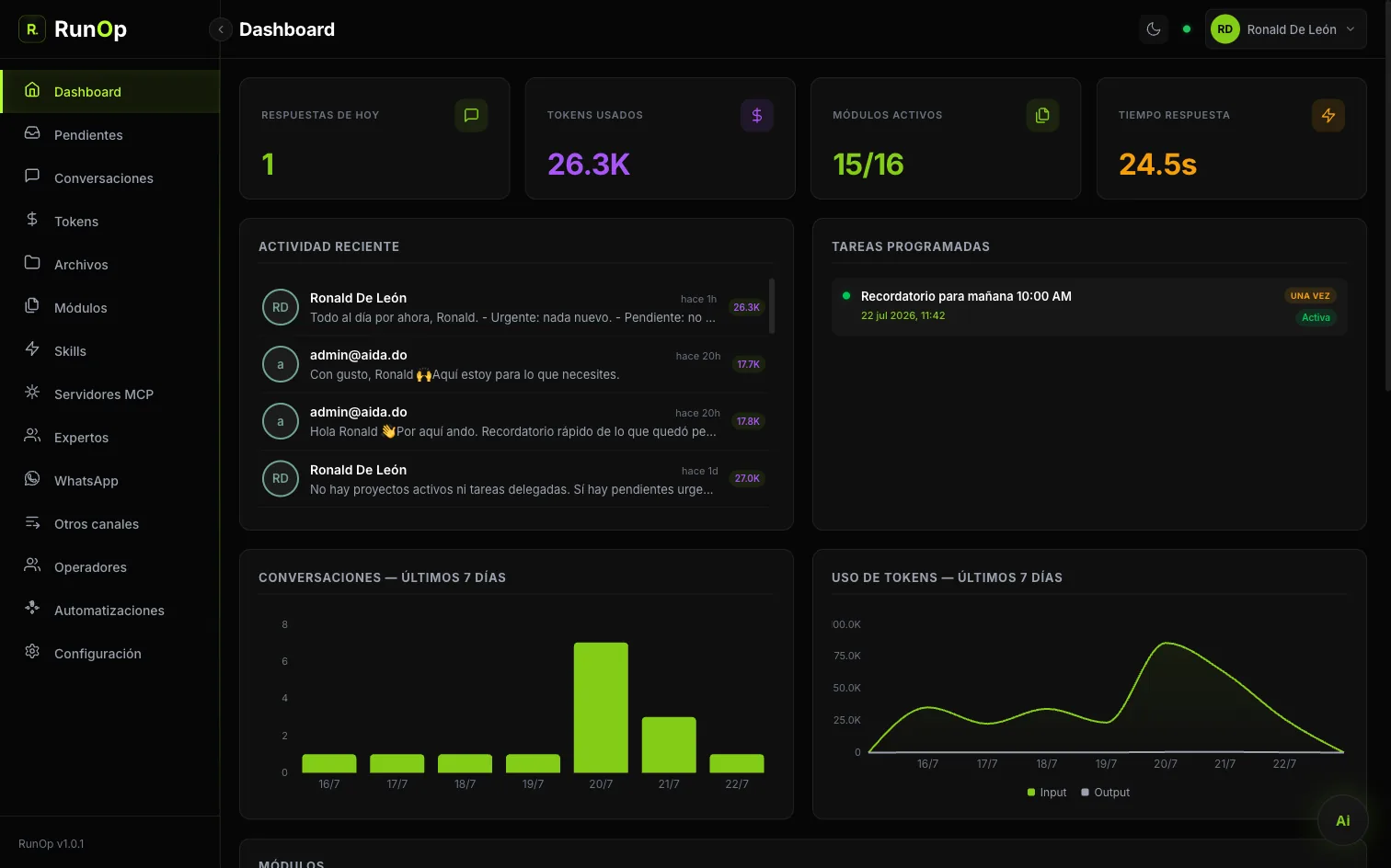Click the 26.3K token badge in activity list
This screenshot has width=1391, height=868.
coord(746,307)
